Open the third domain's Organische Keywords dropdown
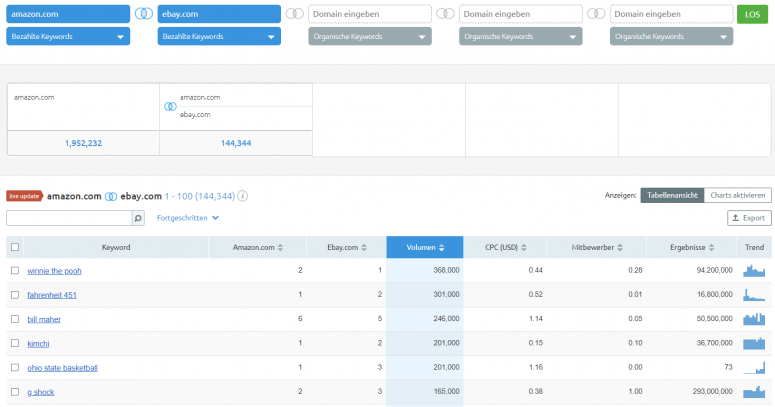Image resolution: width=775 pixels, height=407 pixels. (x=370, y=36)
